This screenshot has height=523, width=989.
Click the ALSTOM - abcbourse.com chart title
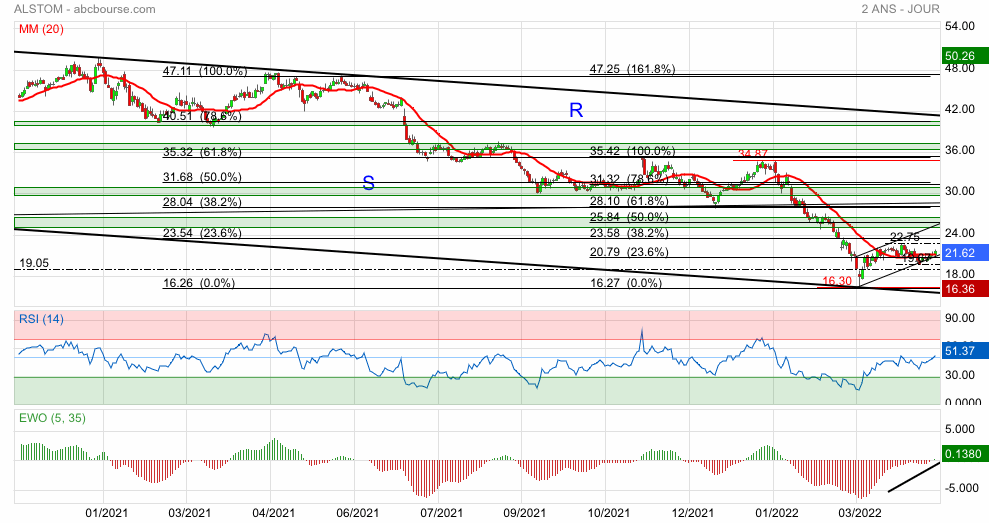(86, 9)
